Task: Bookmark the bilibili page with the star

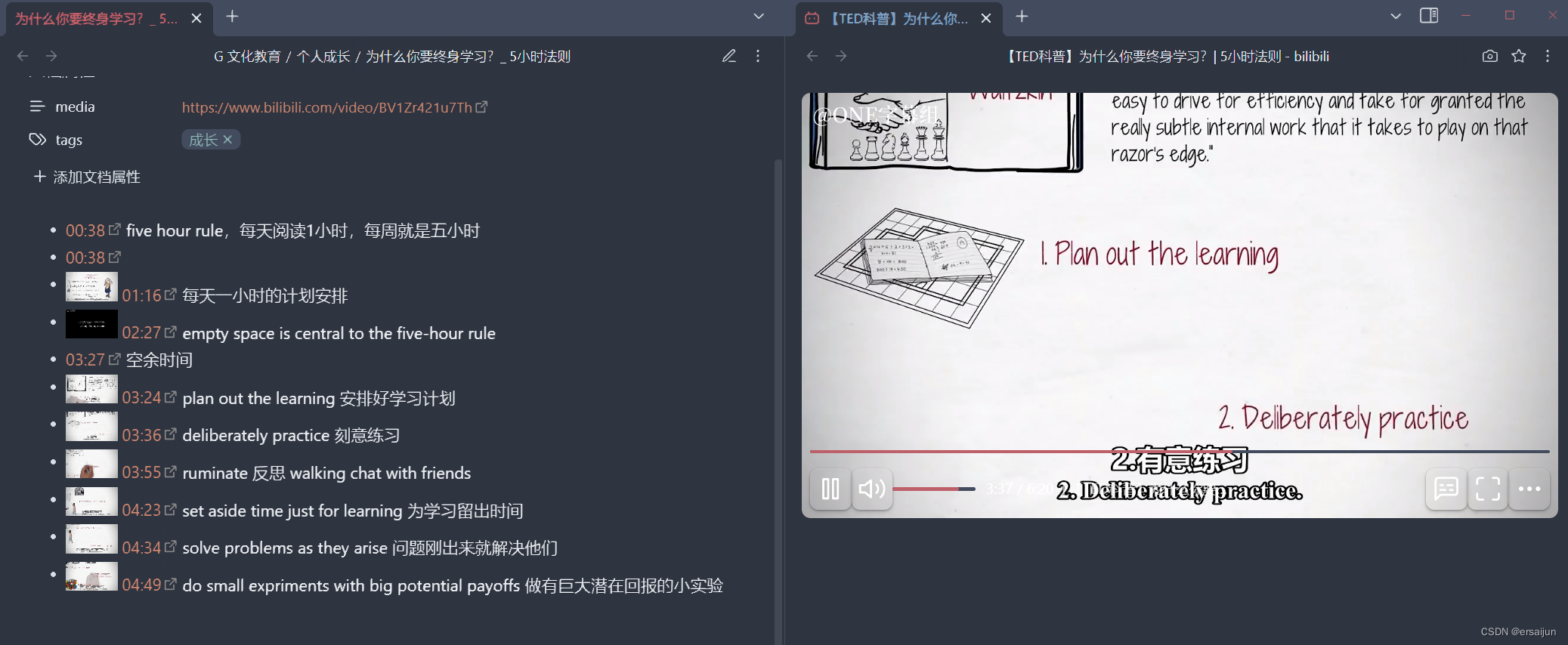Action: point(1519,56)
